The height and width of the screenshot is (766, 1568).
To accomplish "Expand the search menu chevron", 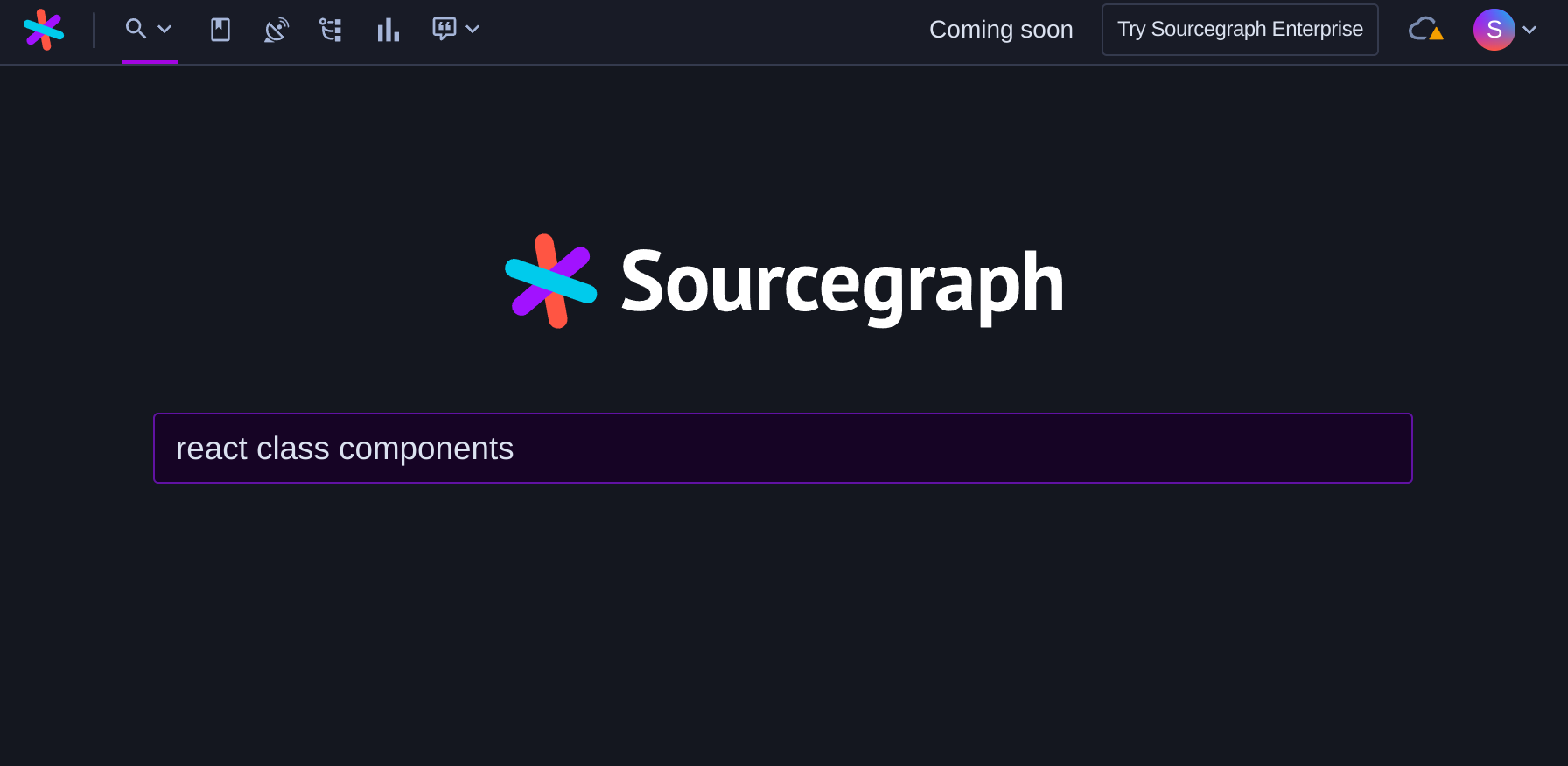I will pyautogui.click(x=164, y=29).
